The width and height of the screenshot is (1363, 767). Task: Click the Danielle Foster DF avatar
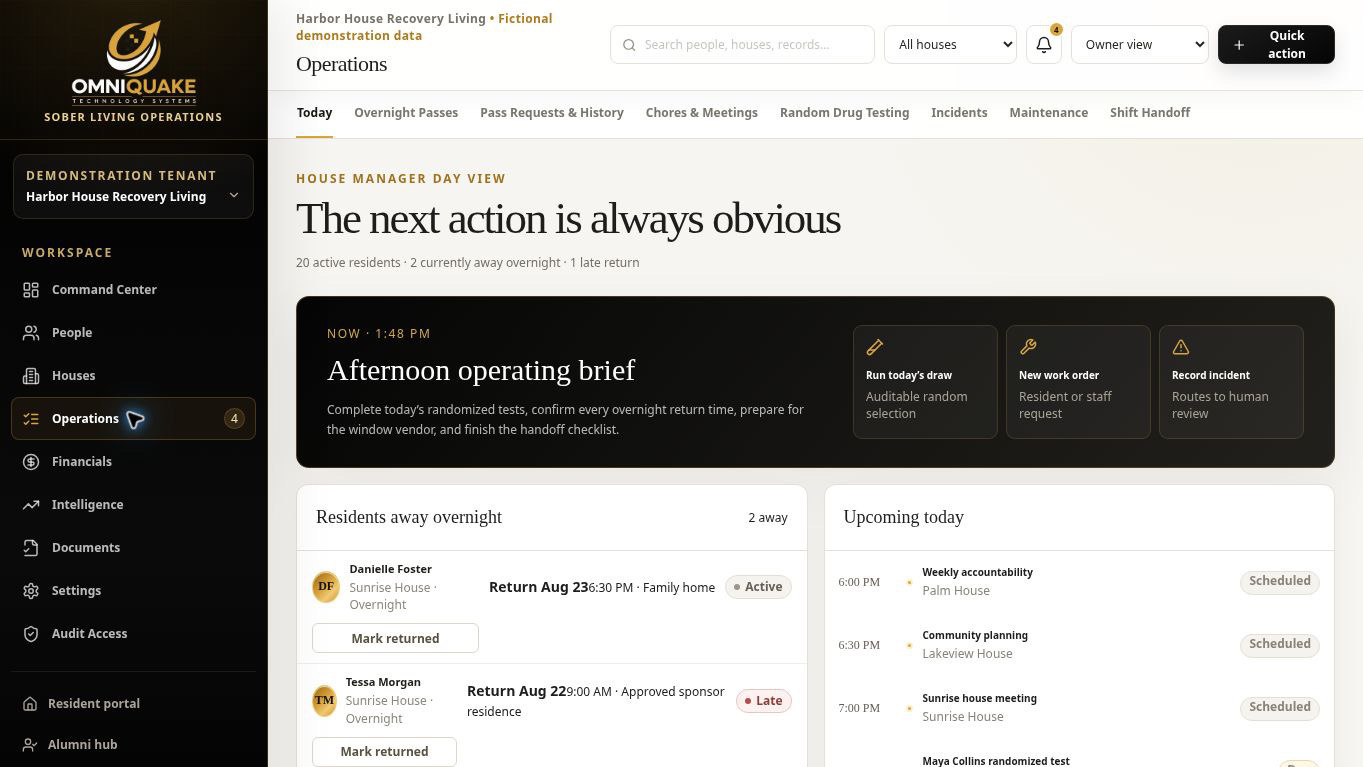click(x=326, y=587)
